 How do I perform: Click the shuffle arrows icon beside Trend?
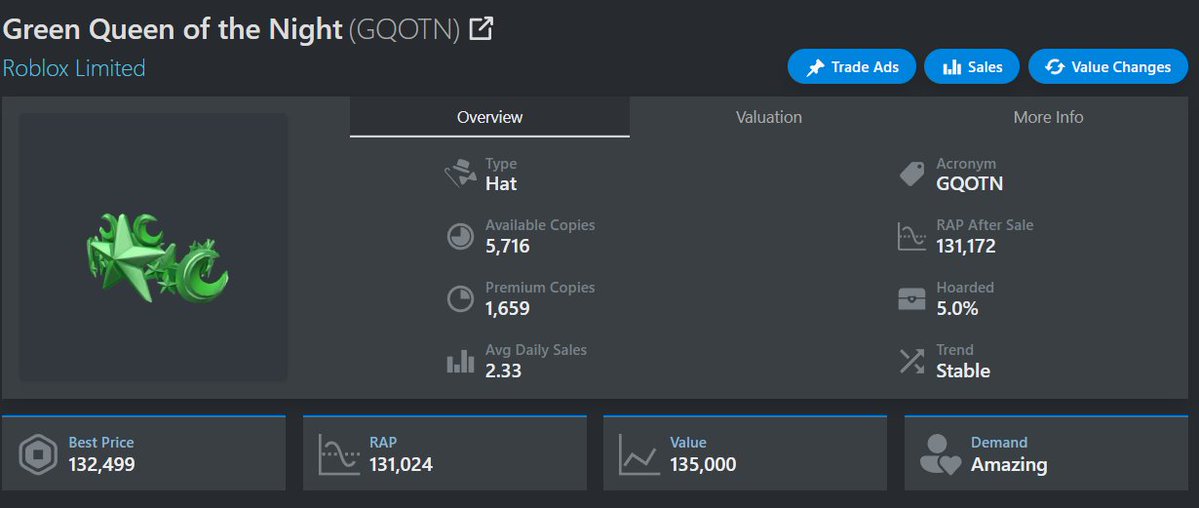click(911, 361)
